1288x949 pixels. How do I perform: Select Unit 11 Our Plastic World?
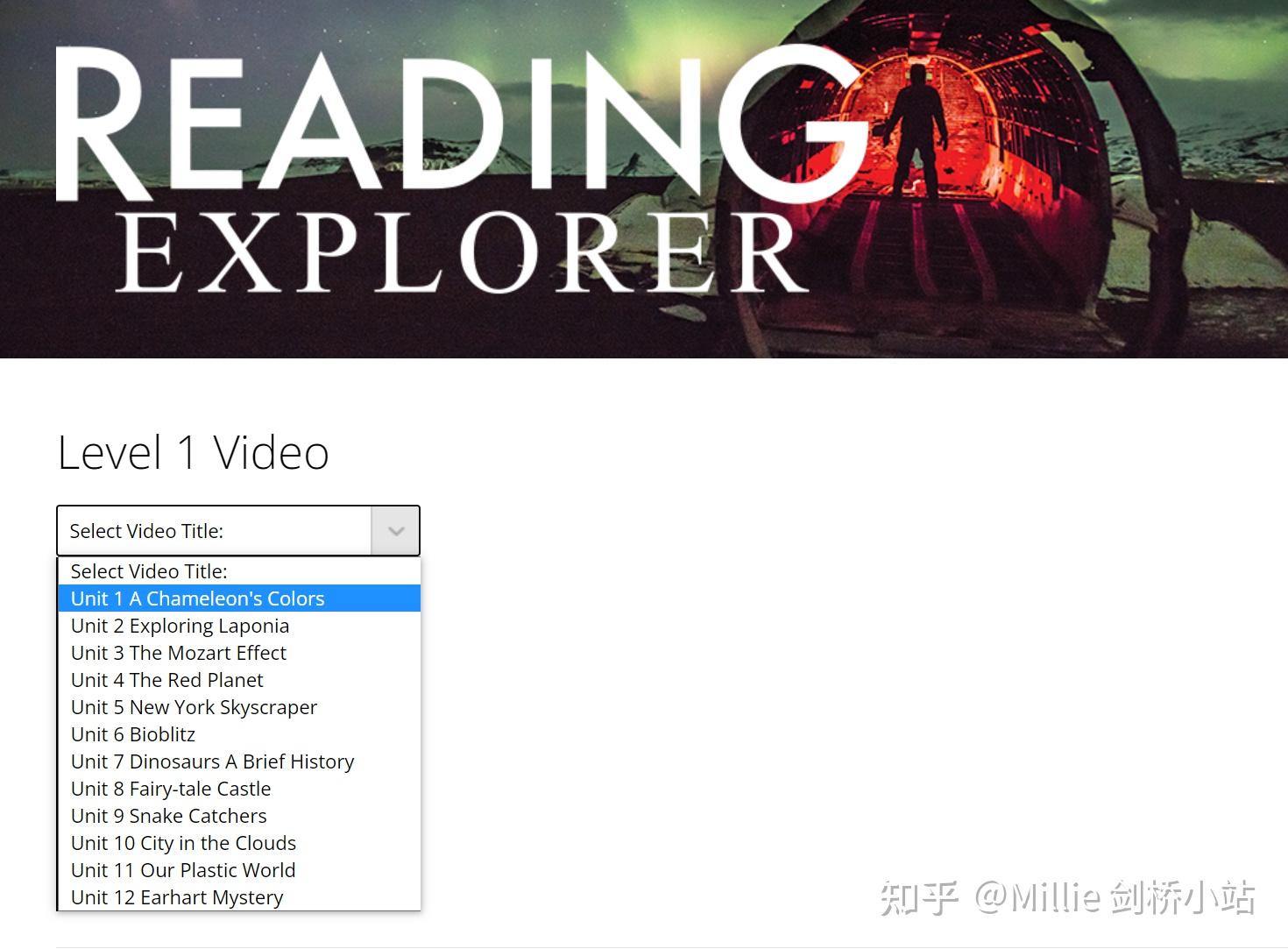182,870
